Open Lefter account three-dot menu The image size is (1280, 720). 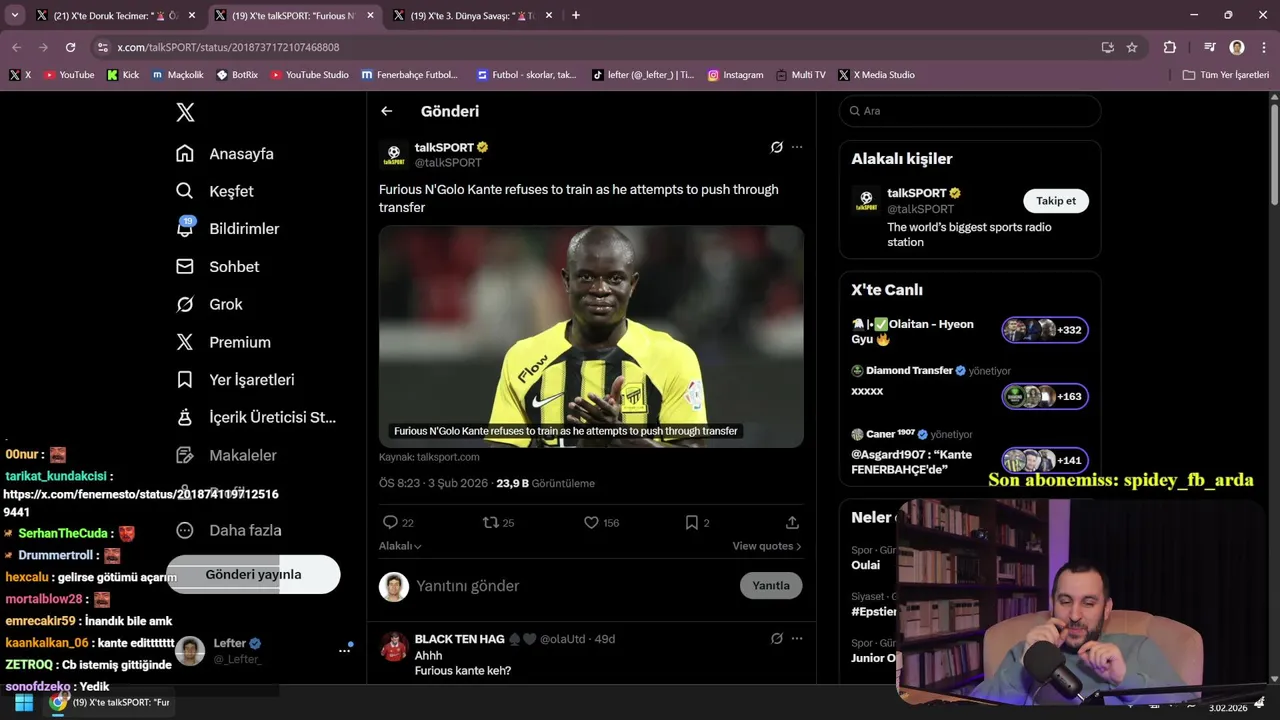pos(345,650)
